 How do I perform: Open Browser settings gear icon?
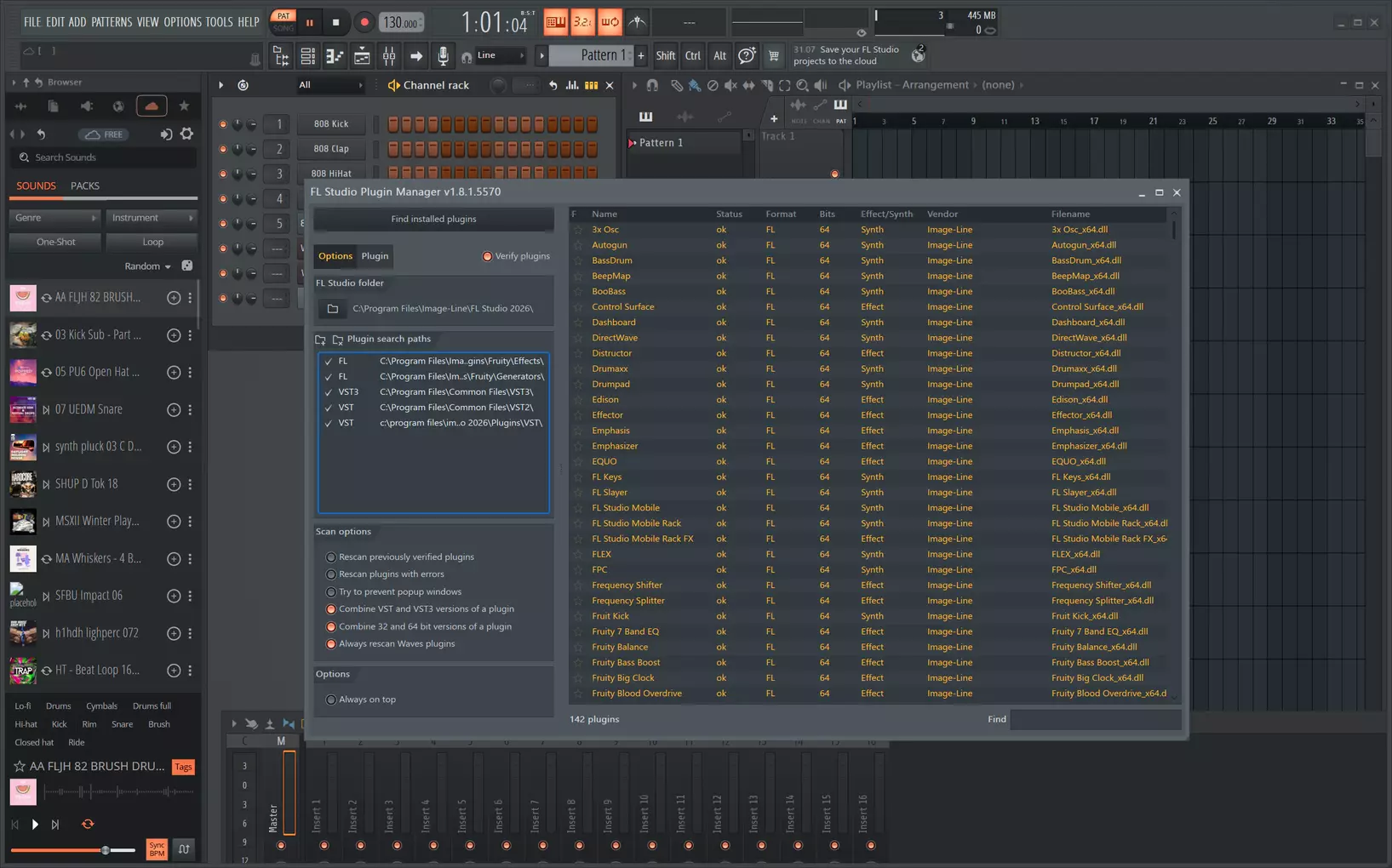(x=186, y=134)
